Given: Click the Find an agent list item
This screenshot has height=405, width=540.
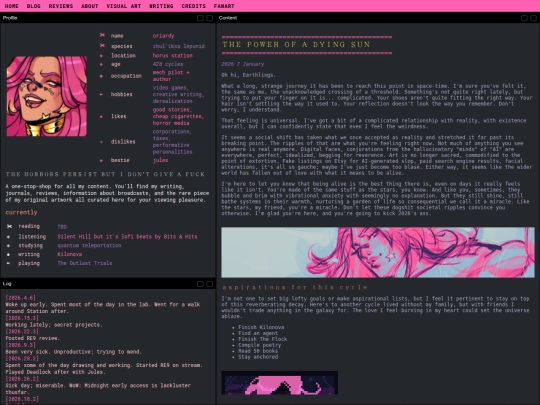Looking at the screenshot, I should (258, 333).
